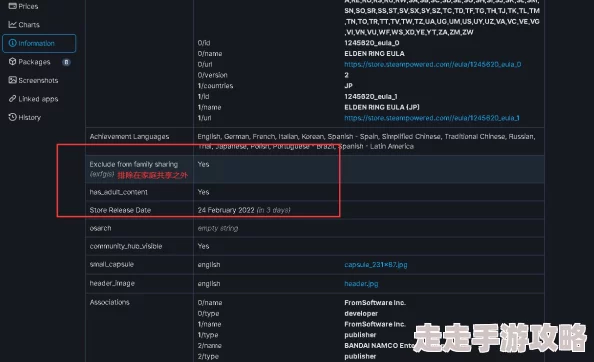
Task: Click 'Yes' next to has_adult_content
Action: (203, 192)
